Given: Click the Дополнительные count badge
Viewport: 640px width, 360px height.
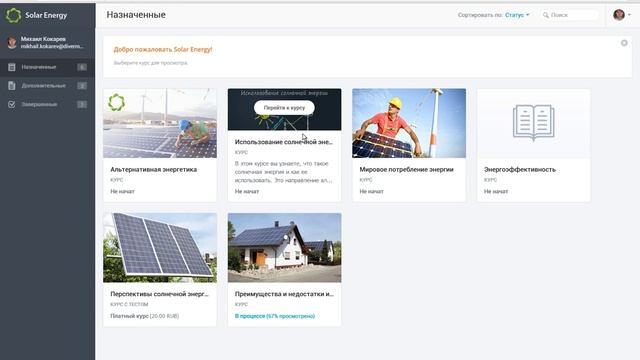Looking at the screenshot, I should click(82, 86).
